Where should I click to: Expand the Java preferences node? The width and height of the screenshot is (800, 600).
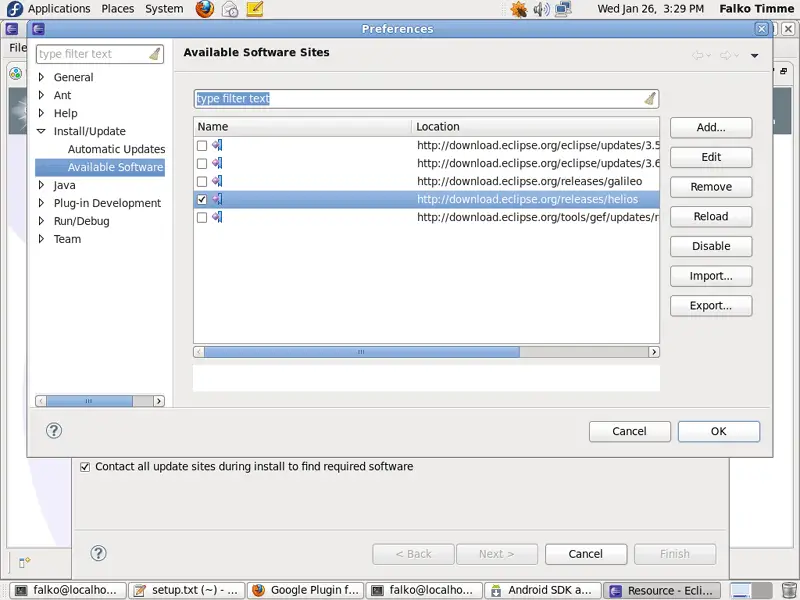tap(41, 185)
